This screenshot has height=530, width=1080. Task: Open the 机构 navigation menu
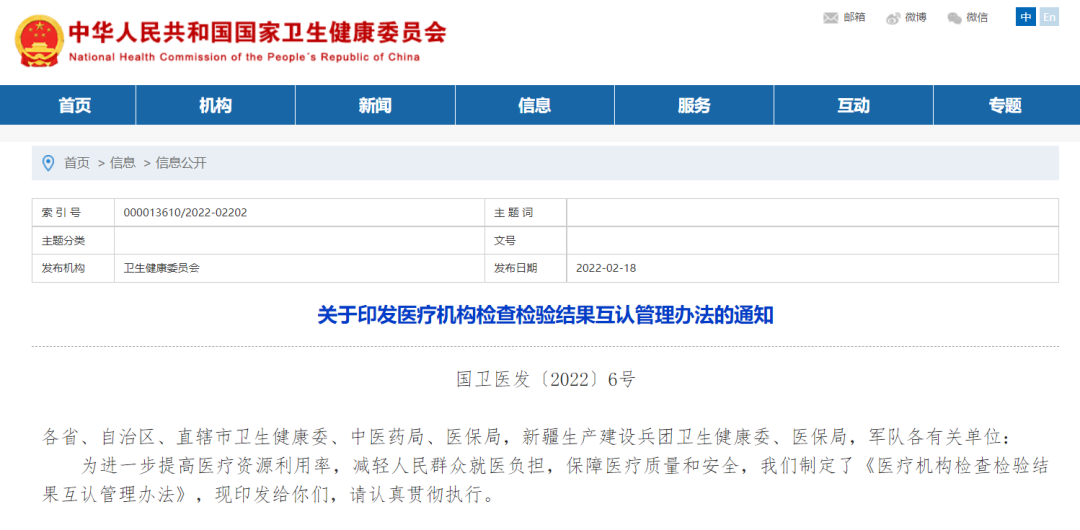(216, 105)
